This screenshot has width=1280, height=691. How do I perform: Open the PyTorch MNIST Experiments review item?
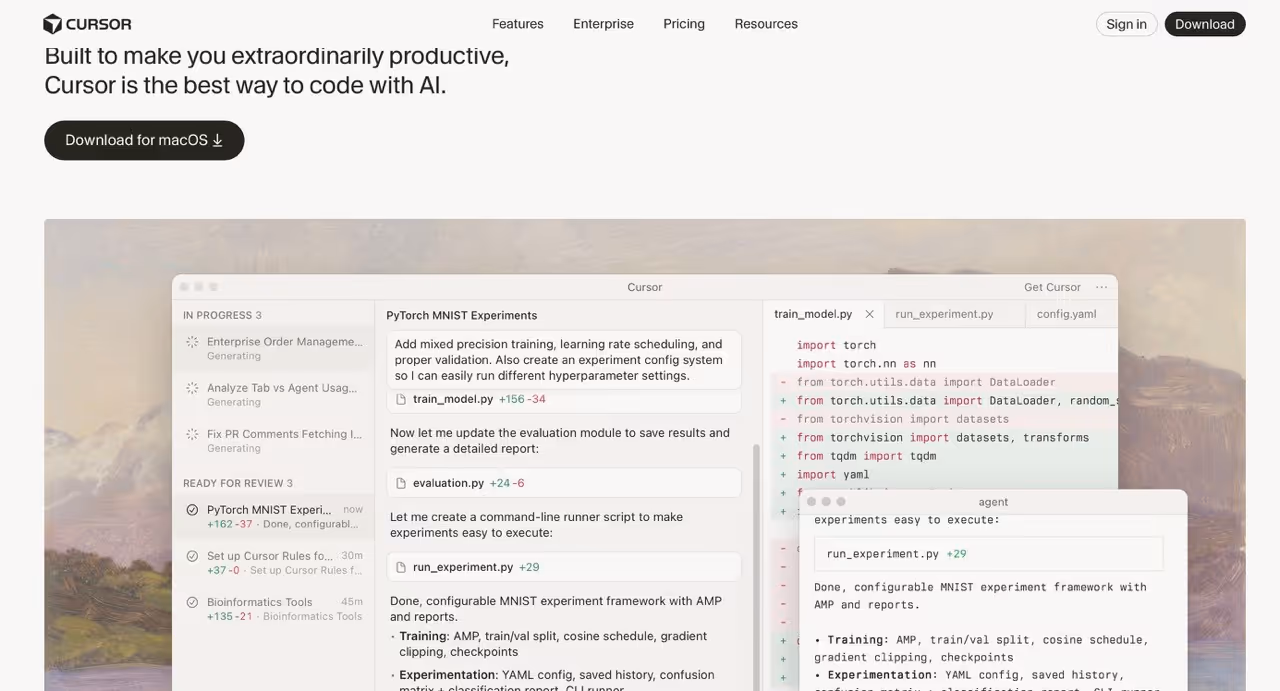273,516
